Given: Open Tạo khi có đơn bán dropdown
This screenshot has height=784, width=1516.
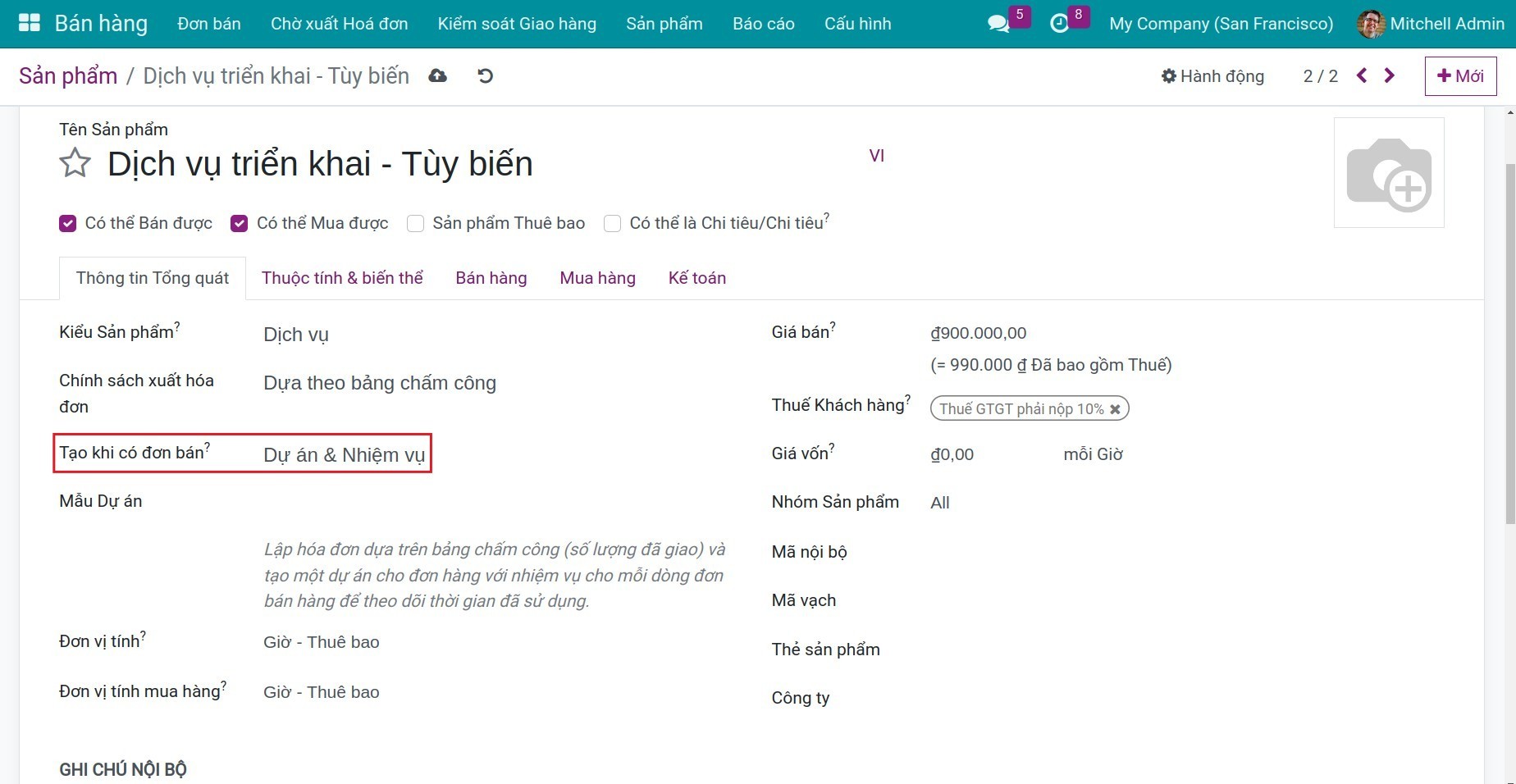Looking at the screenshot, I should (345, 455).
